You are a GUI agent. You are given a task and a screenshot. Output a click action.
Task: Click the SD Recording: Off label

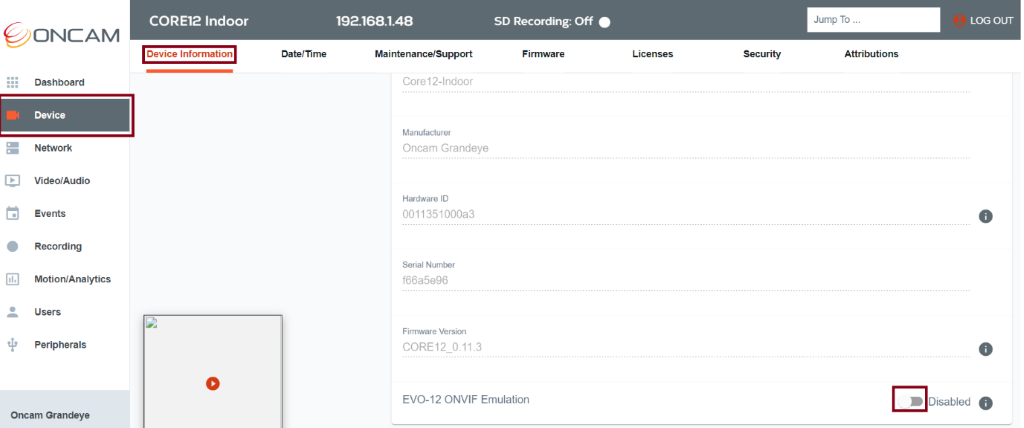pyautogui.click(x=543, y=22)
